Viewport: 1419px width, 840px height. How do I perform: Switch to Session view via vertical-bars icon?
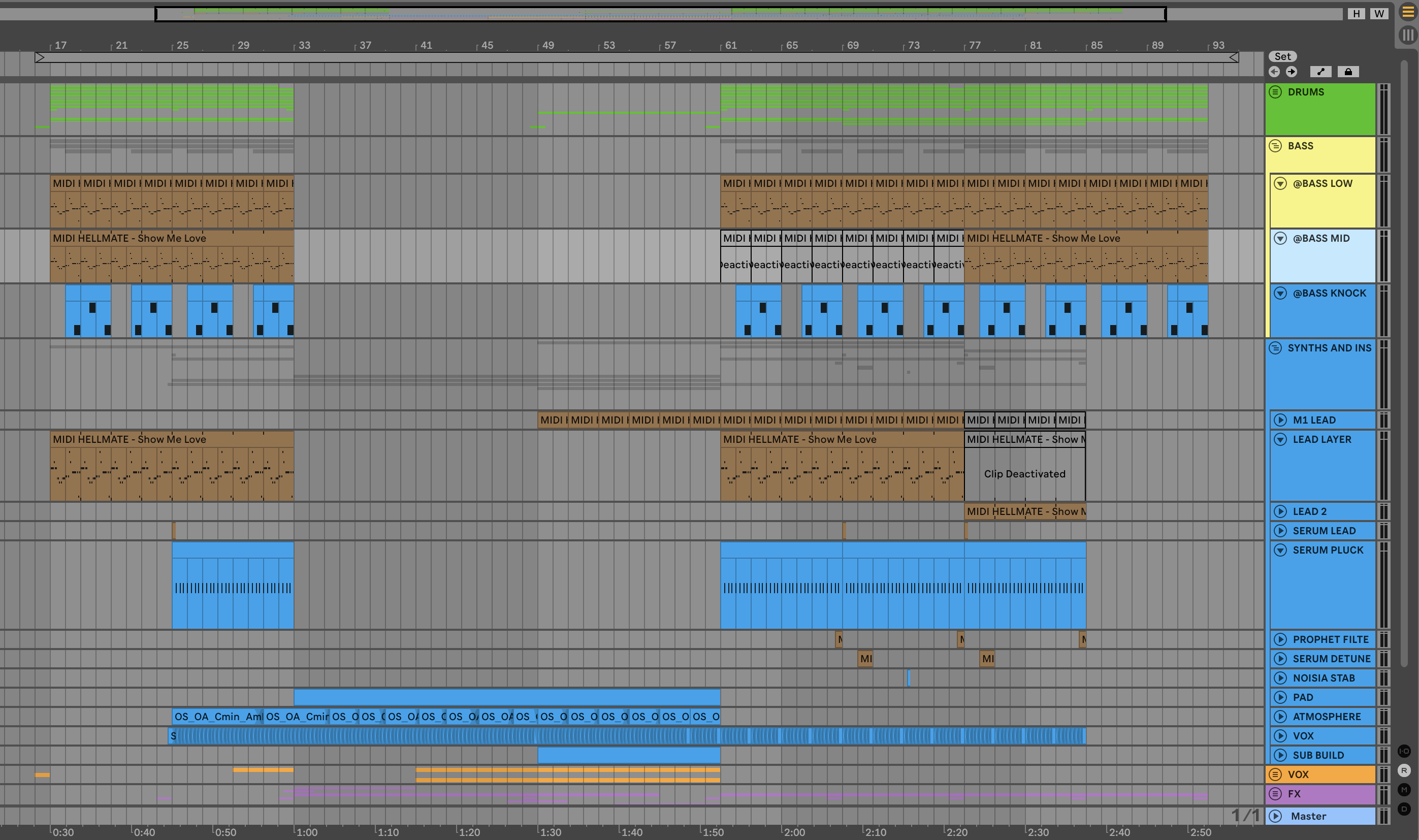pos(1408,35)
